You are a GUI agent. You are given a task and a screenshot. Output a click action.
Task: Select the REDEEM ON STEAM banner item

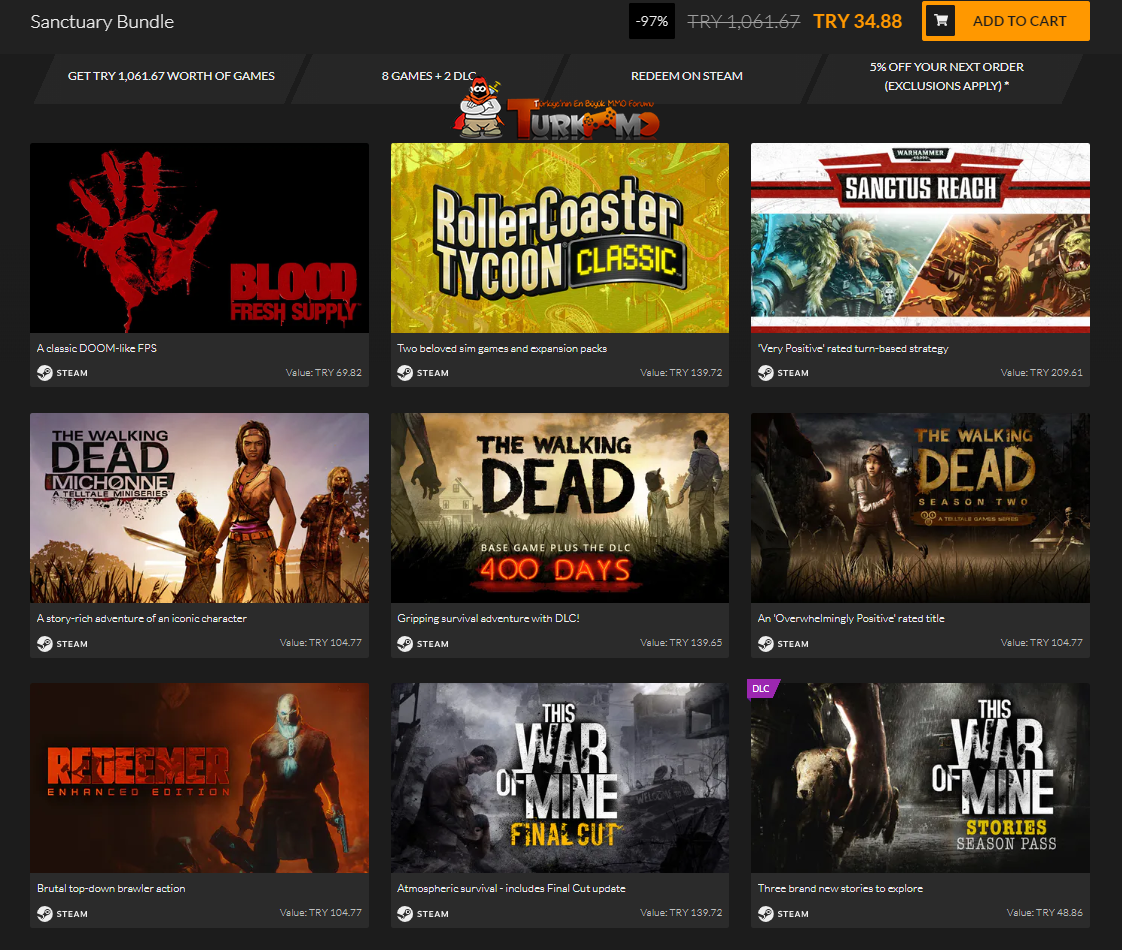click(686, 75)
